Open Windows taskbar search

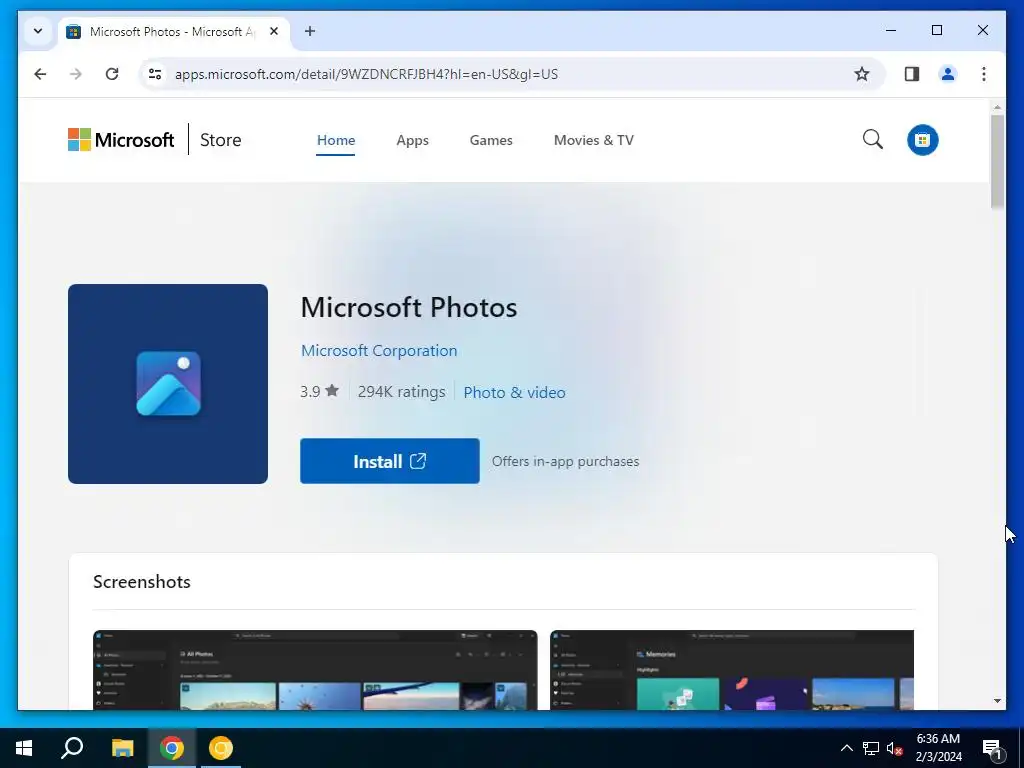[72, 748]
